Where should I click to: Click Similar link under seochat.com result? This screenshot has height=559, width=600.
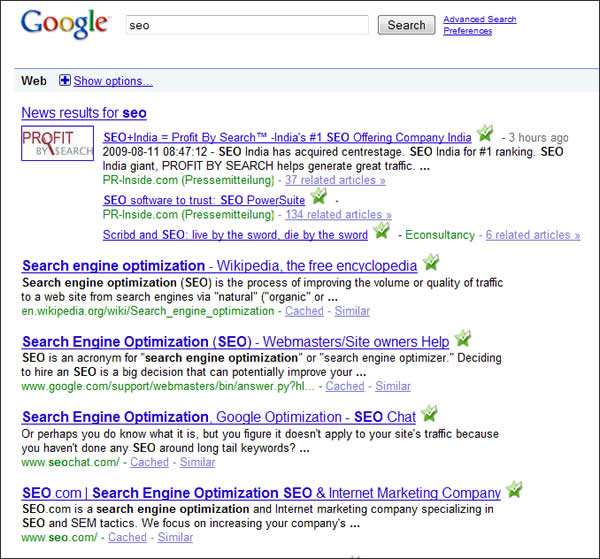[x=197, y=462]
